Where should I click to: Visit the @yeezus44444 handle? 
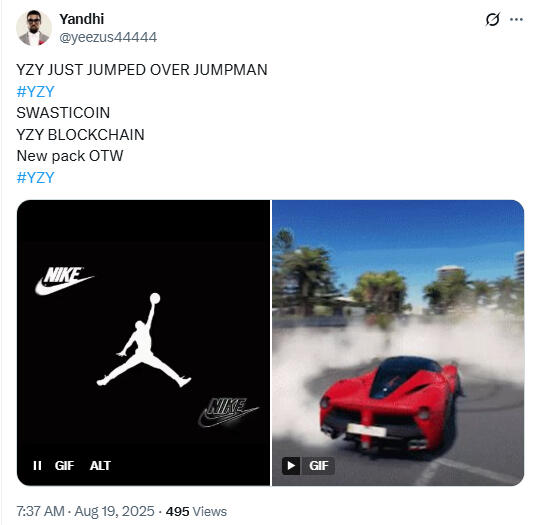[x=108, y=37]
